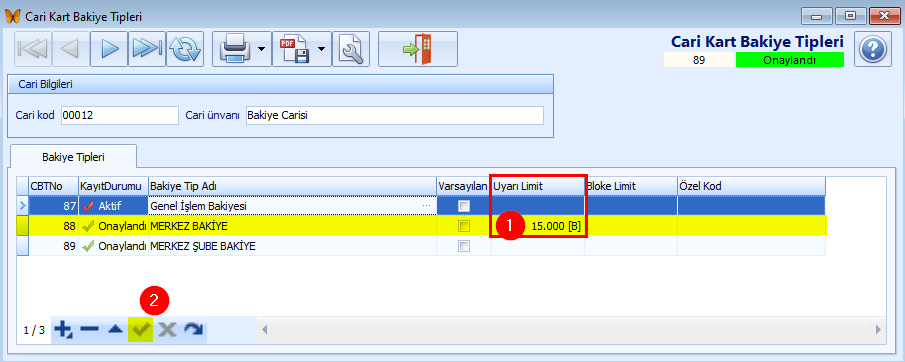Delete the row with minus icon
905x362 pixels.
pyautogui.click(x=89, y=330)
